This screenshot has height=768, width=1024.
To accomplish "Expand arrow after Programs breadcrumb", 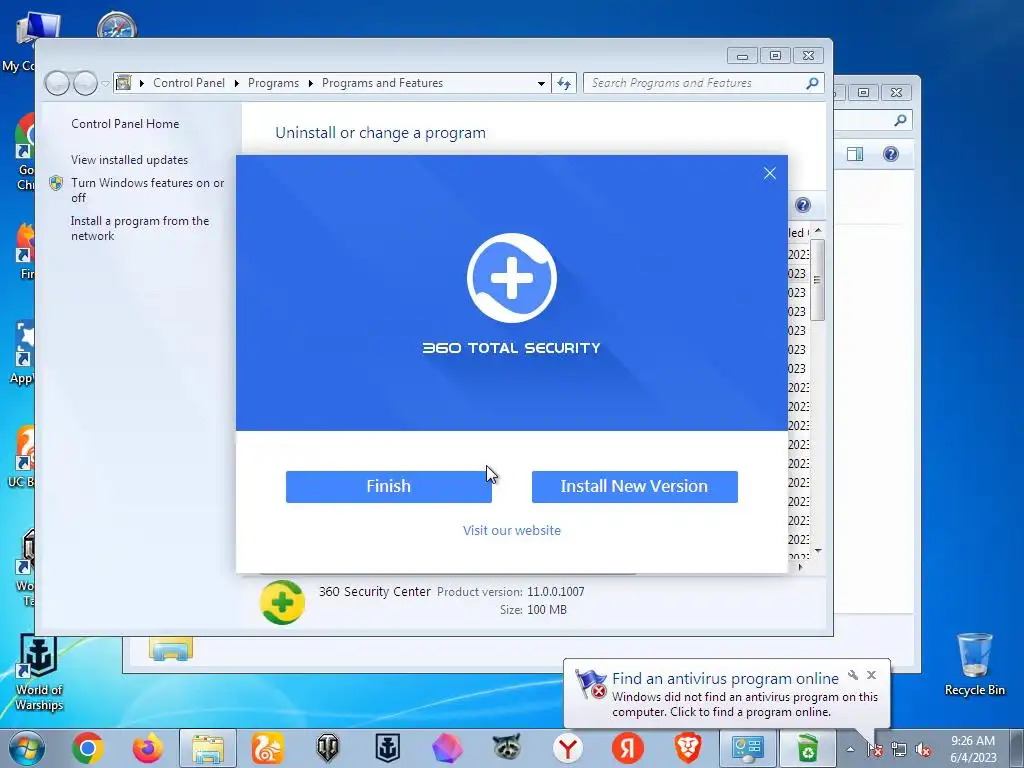I will (x=310, y=83).
